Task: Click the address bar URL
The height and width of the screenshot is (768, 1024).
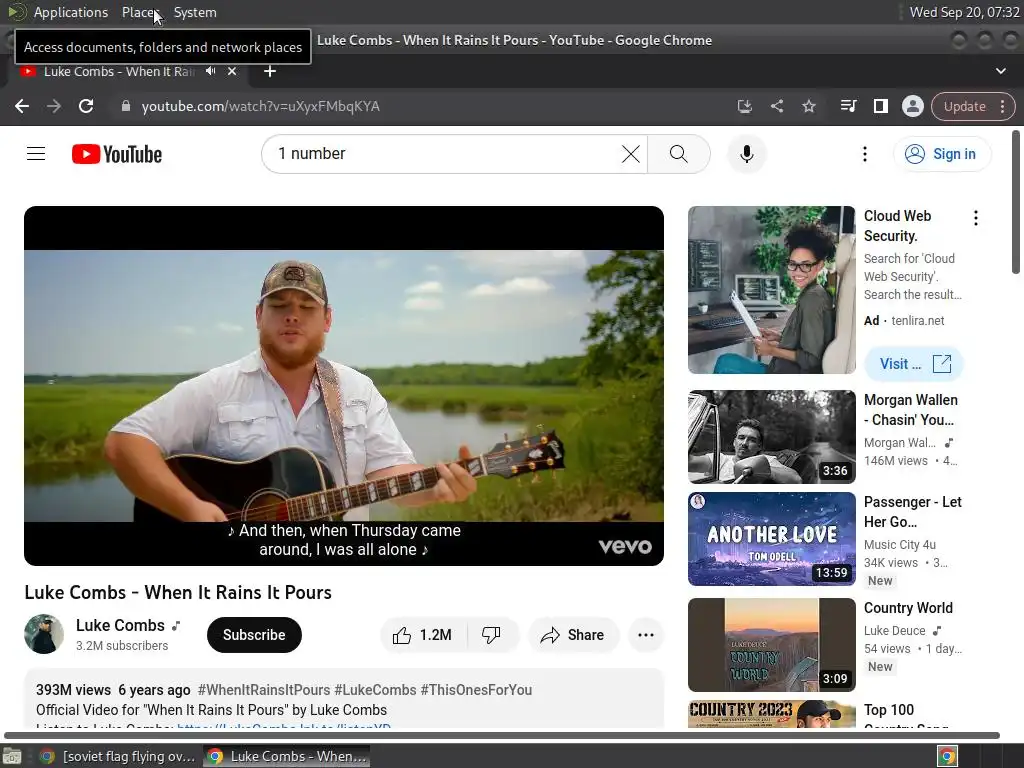Action: 261,106
